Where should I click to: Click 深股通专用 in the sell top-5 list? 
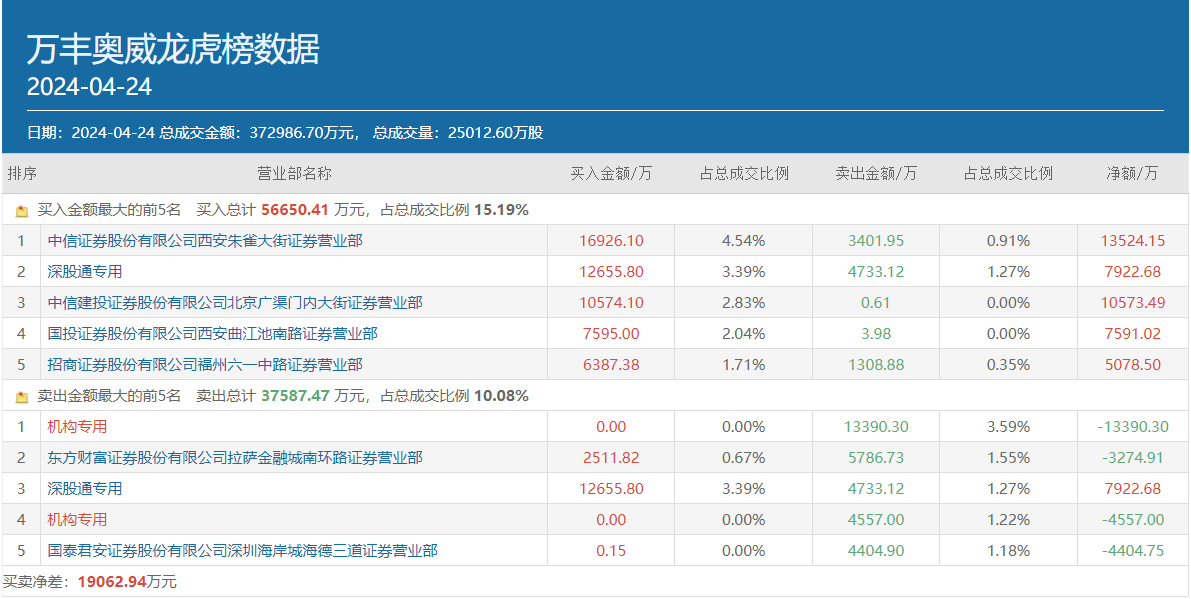coord(85,489)
